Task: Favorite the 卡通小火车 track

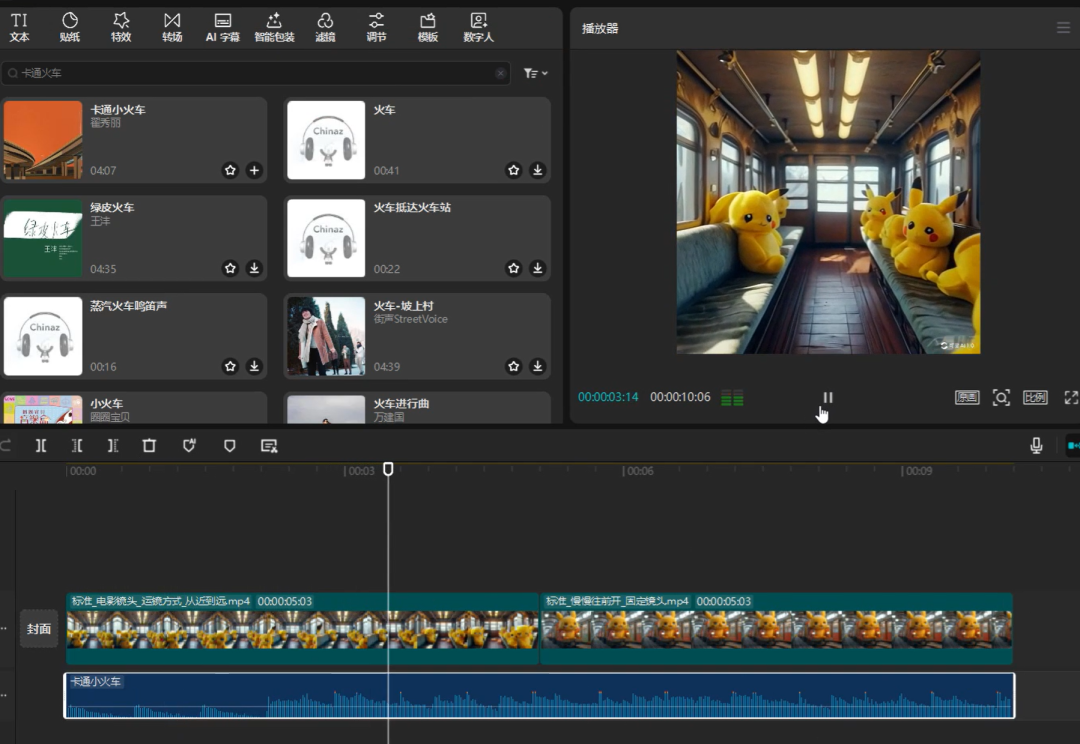Action: coord(230,170)
